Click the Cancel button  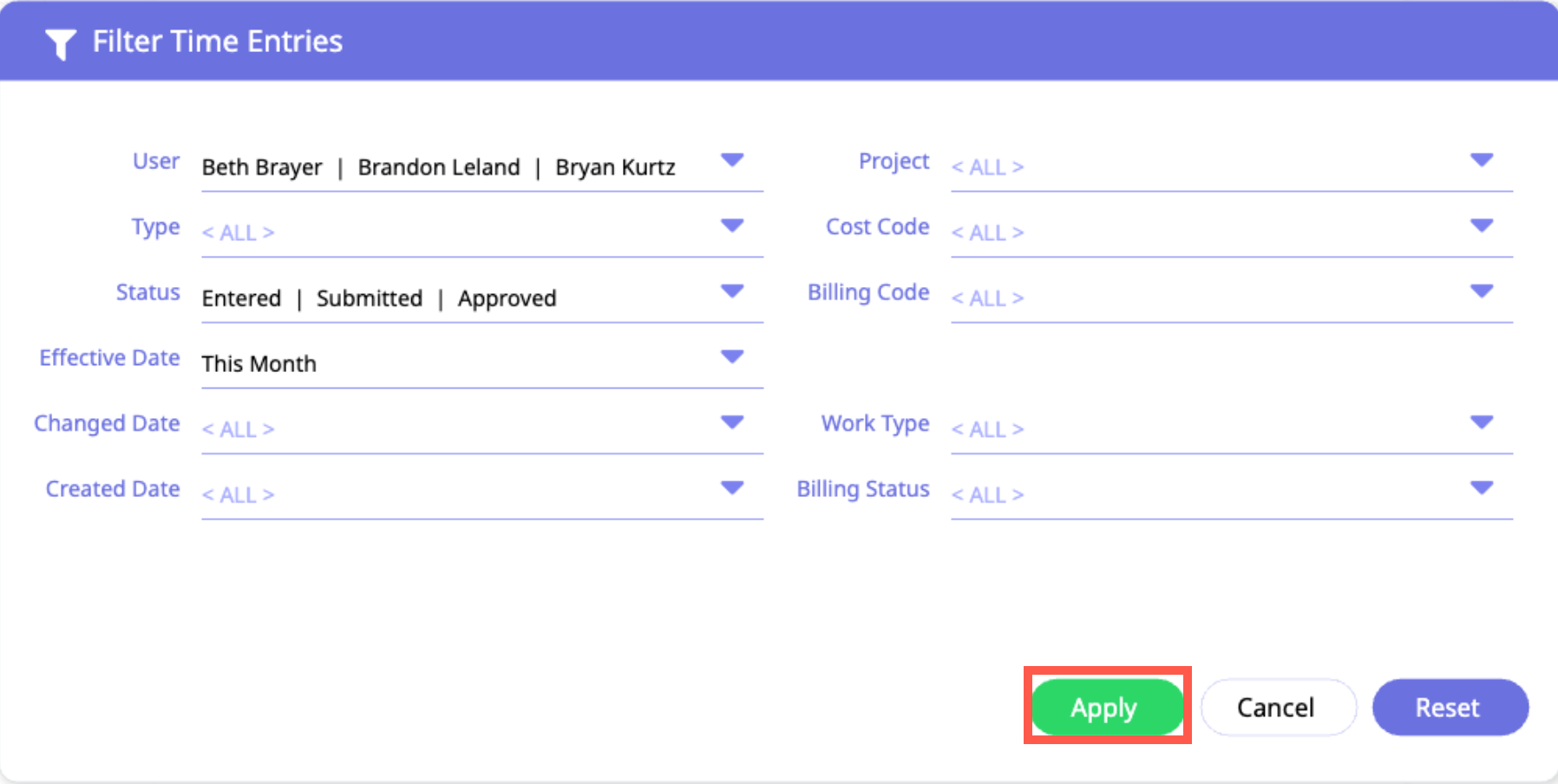tap(1277, 708)
